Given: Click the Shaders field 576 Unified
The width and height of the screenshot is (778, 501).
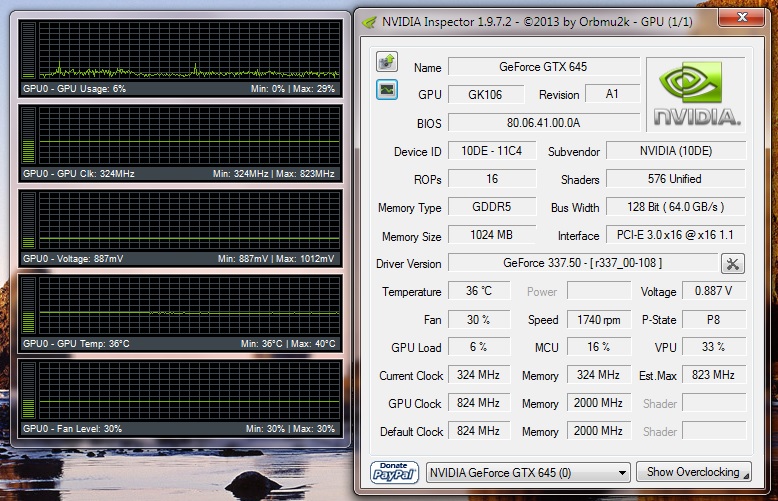Looking at the screenshot, I should (x=676, y=179).
